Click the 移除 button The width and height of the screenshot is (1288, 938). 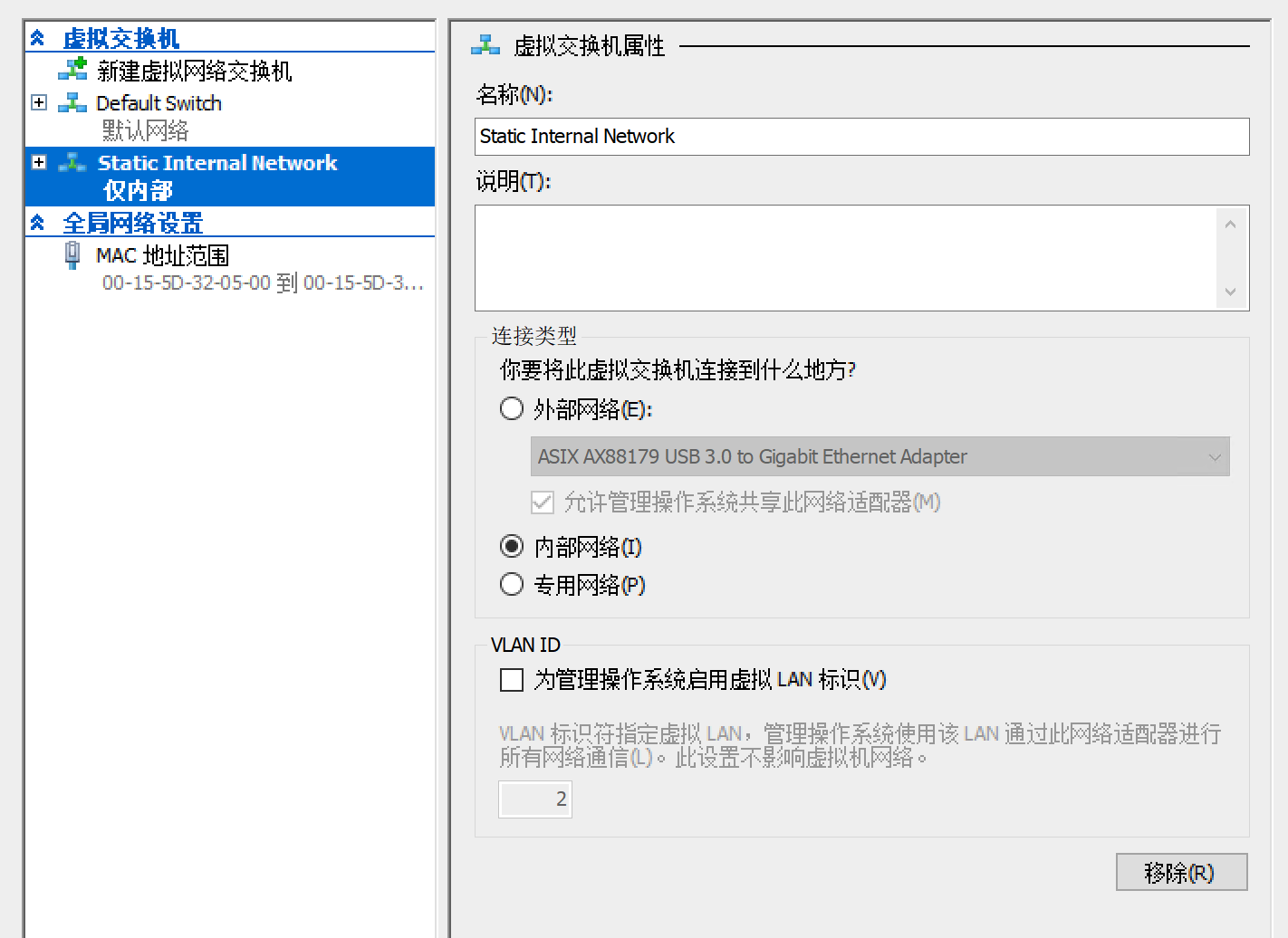1180,872
